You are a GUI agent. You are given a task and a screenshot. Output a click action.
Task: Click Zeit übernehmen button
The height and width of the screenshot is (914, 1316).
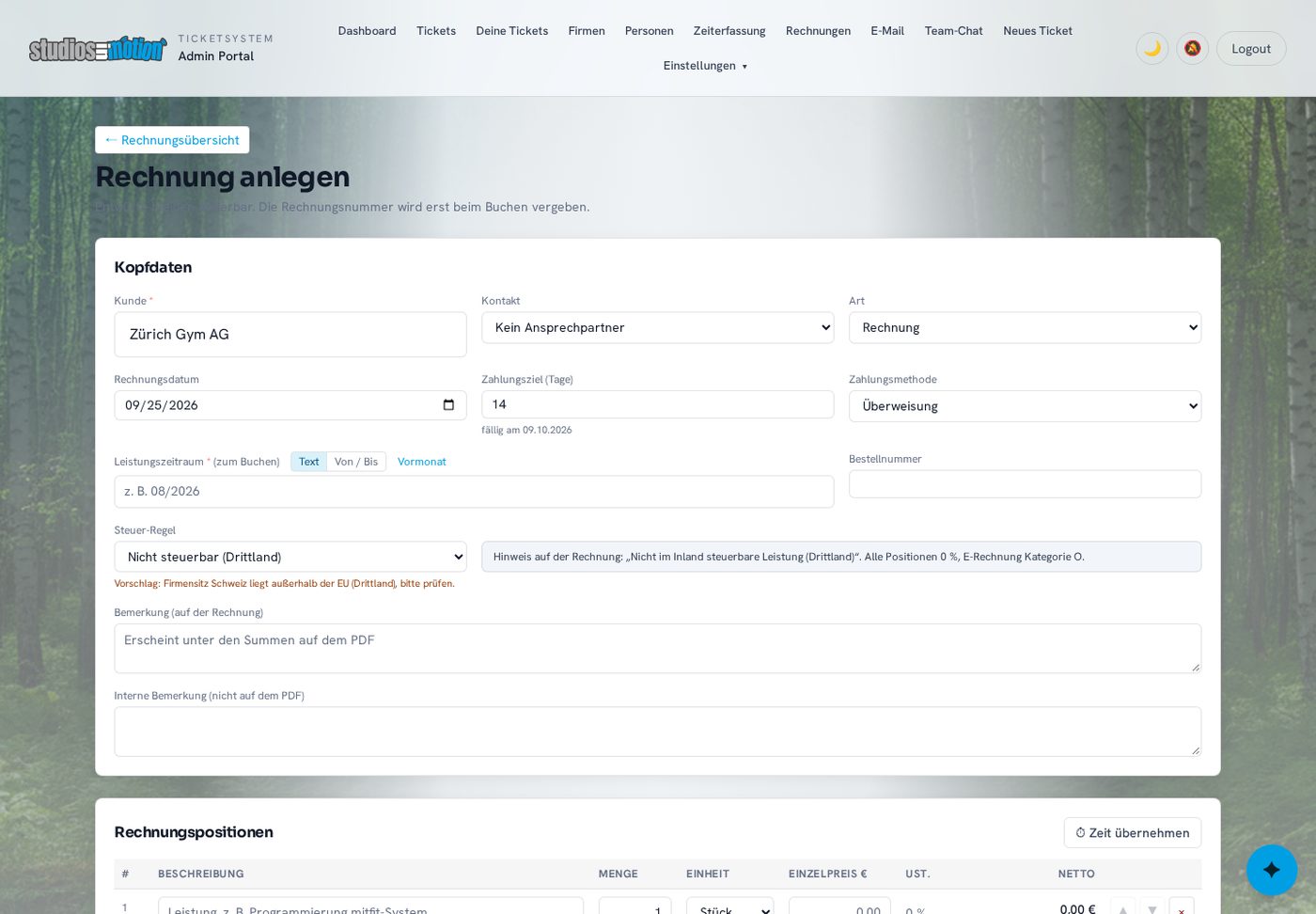1133,833
